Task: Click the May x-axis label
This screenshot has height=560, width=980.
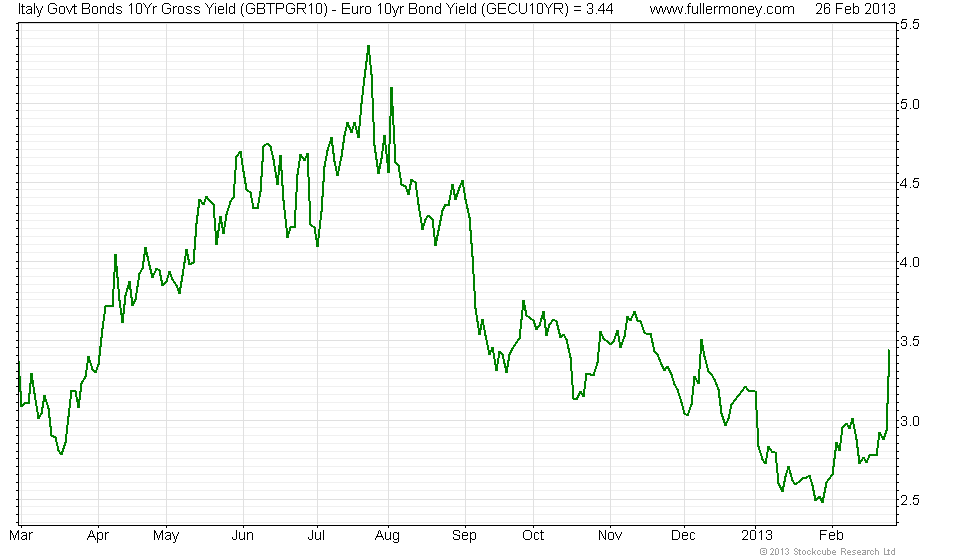Action: coord(166,536)
